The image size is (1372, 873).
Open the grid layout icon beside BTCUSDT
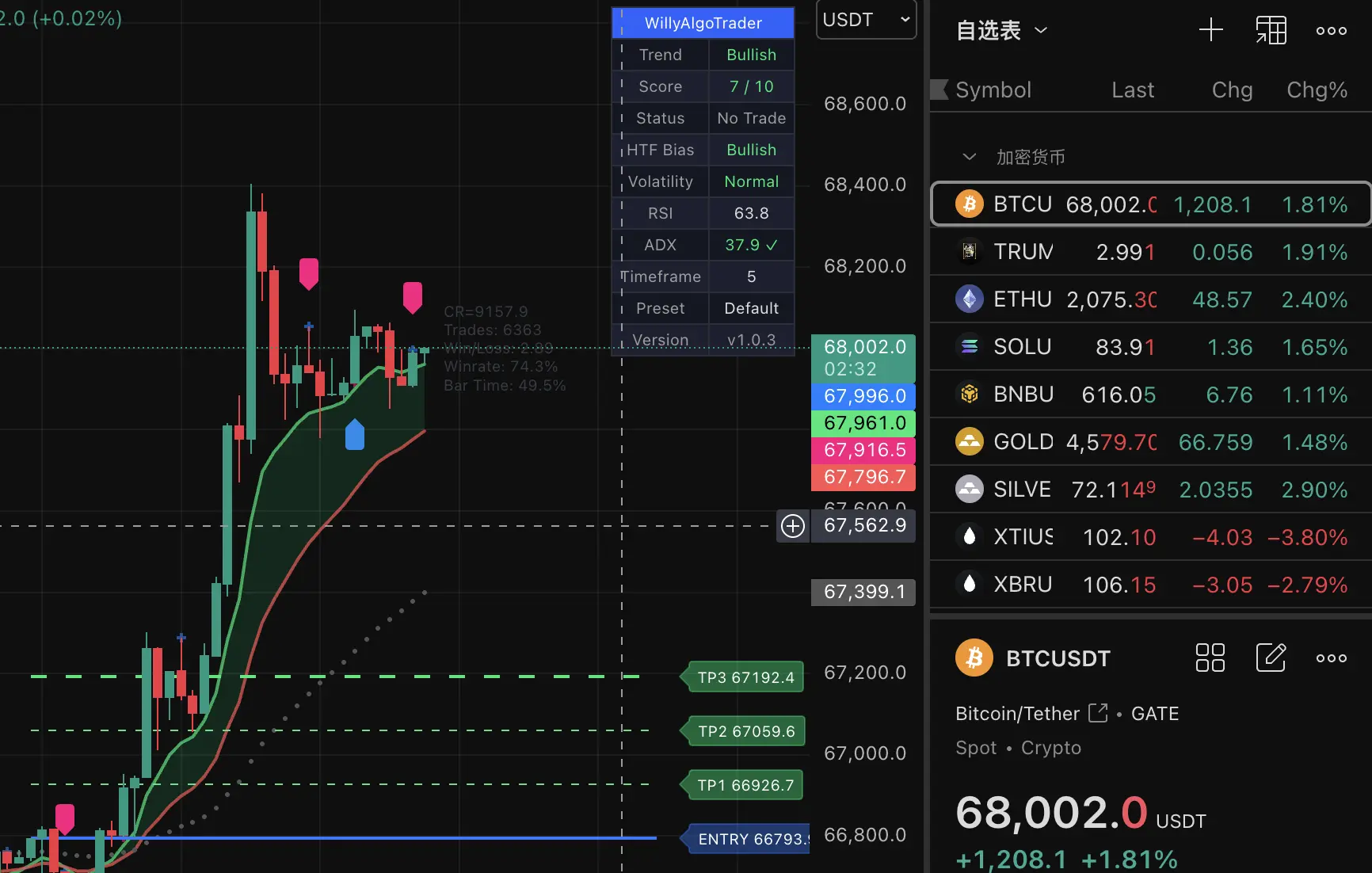pos(1210,658)
